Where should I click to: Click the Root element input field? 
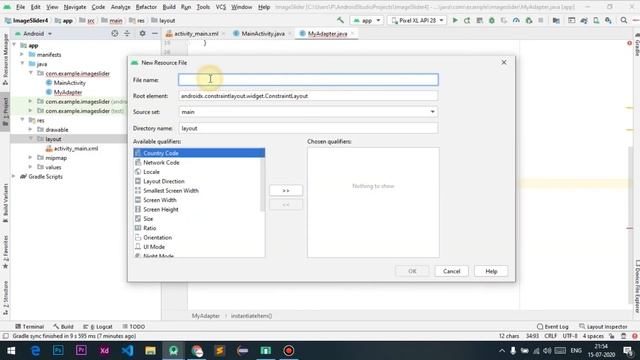point(308,96)
